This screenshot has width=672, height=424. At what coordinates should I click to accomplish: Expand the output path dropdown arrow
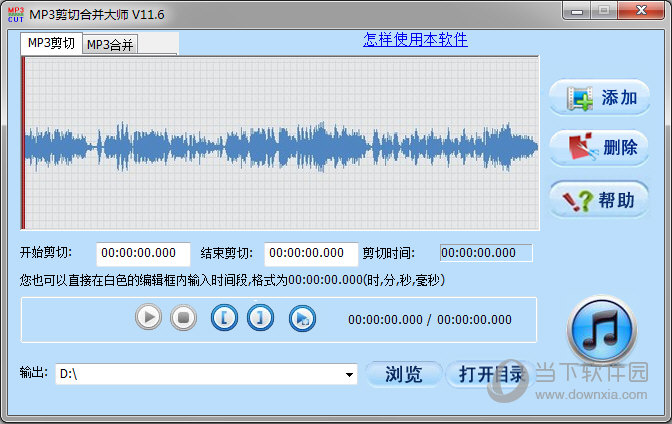click(x=349, y=374)
